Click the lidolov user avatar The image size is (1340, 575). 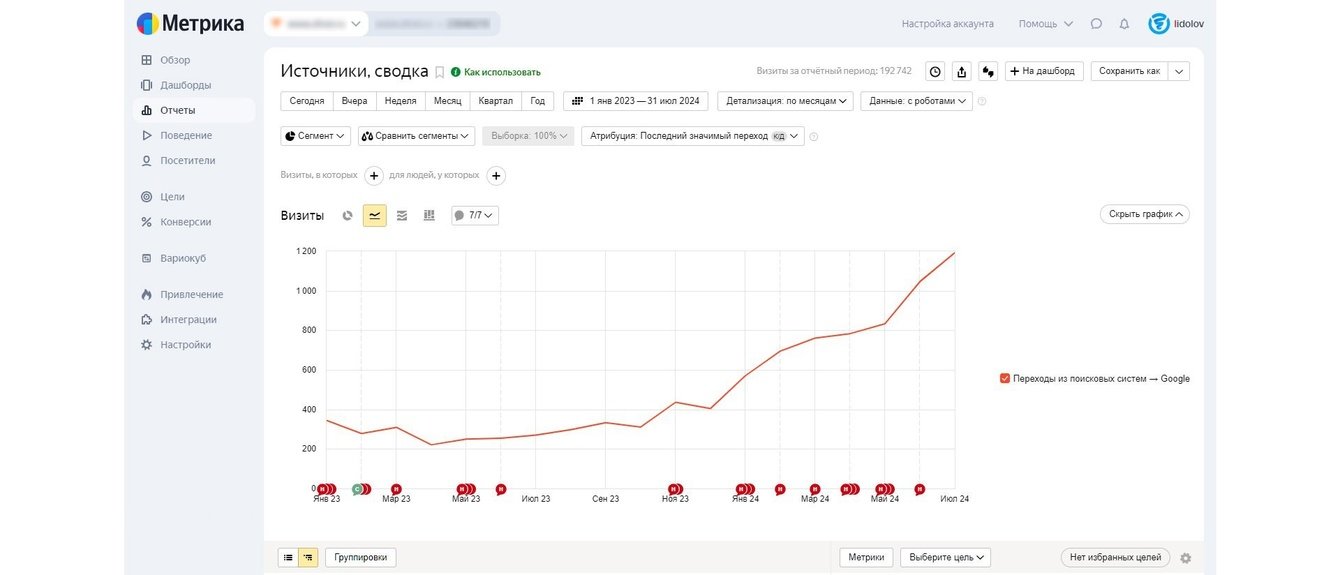(x=1159, y=23)
